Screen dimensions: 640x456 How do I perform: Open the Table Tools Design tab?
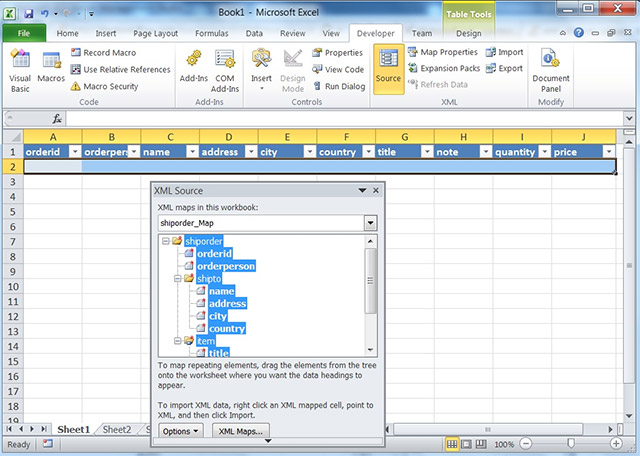tap(469, 33)
